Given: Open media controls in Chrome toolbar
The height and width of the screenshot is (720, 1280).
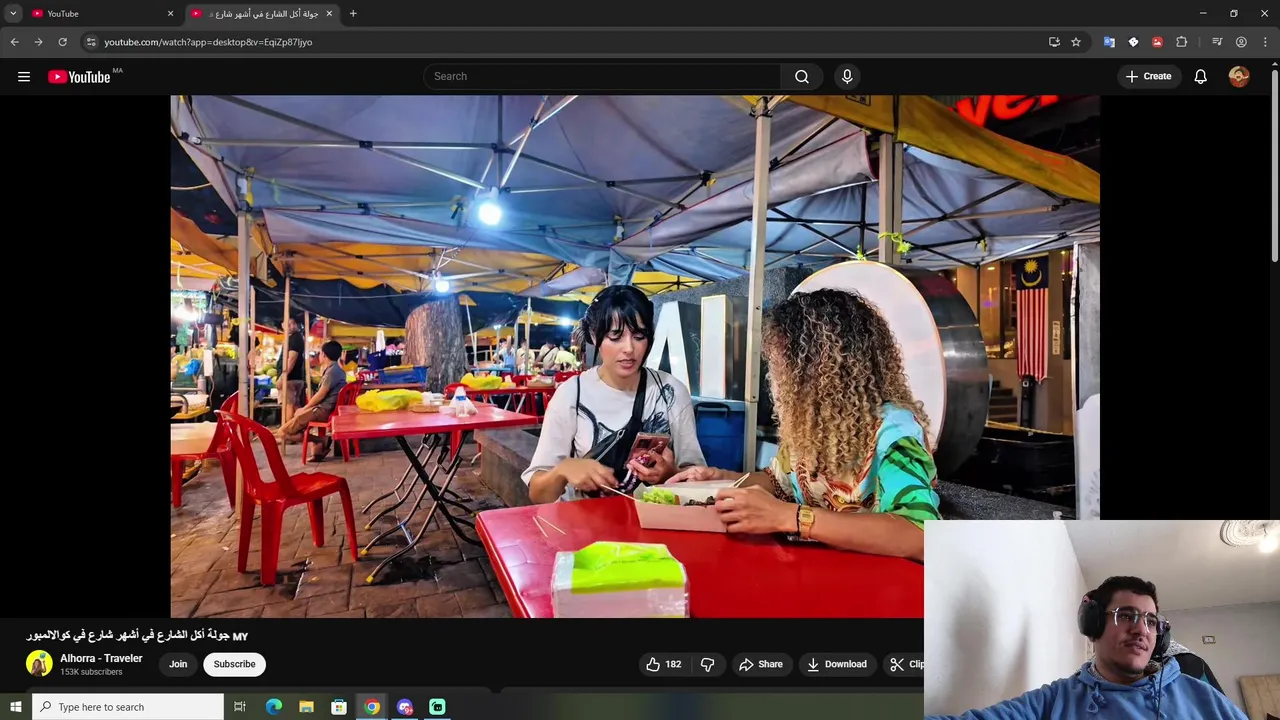Looking at the screenshot, I should (x=1217, y=42).
